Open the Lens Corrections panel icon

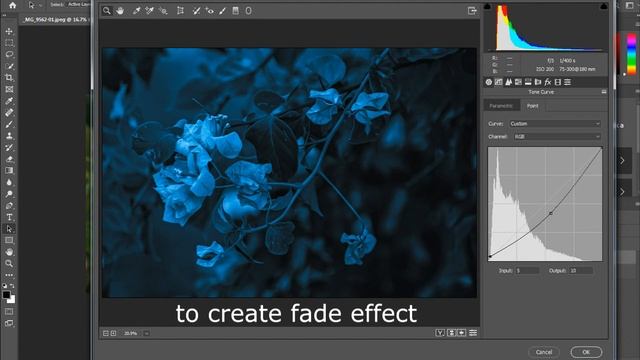click(538, 82)
